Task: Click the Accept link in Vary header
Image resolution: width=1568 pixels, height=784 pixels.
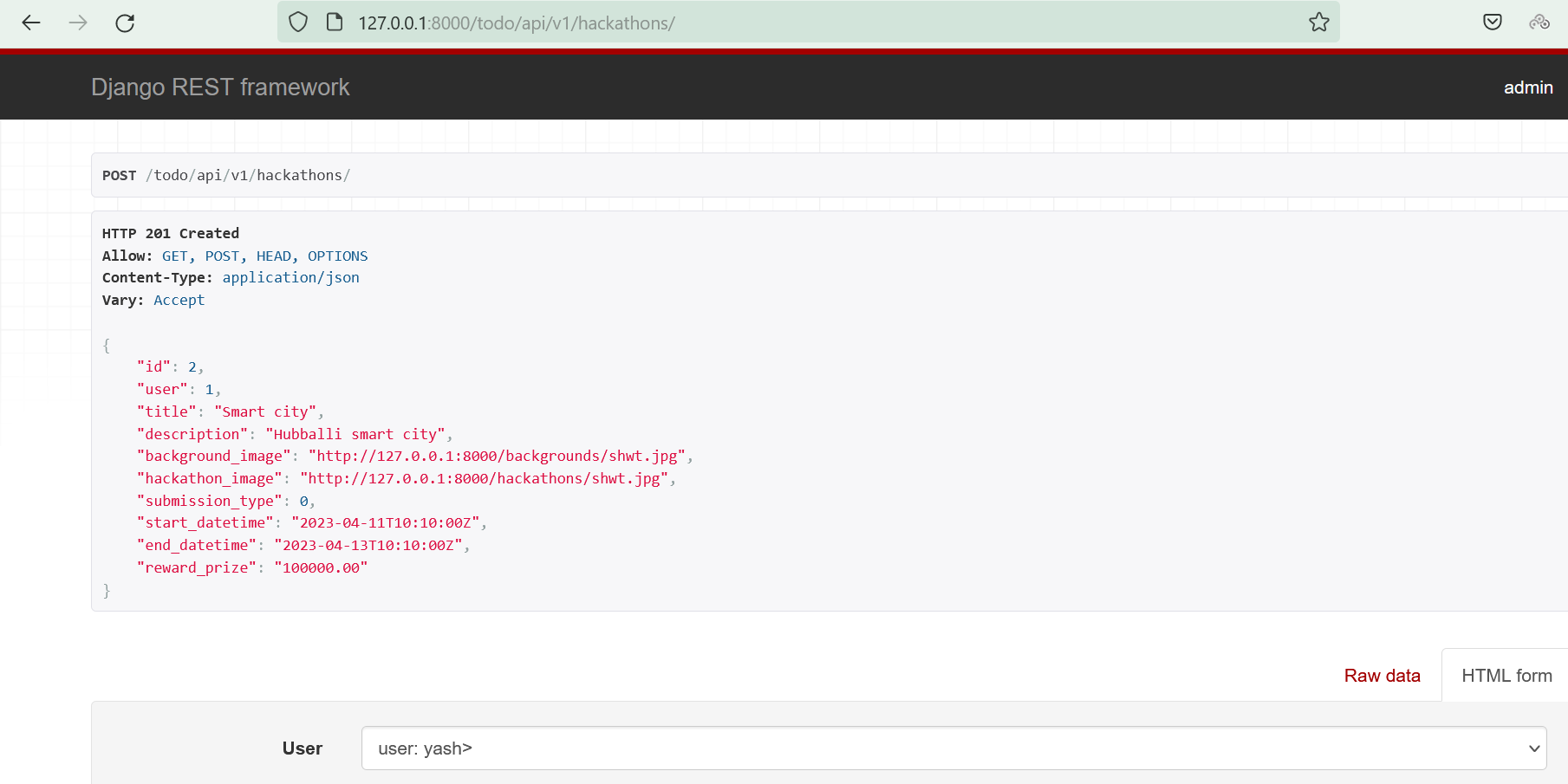Action: pyautogui.click(x=179, y=300)
